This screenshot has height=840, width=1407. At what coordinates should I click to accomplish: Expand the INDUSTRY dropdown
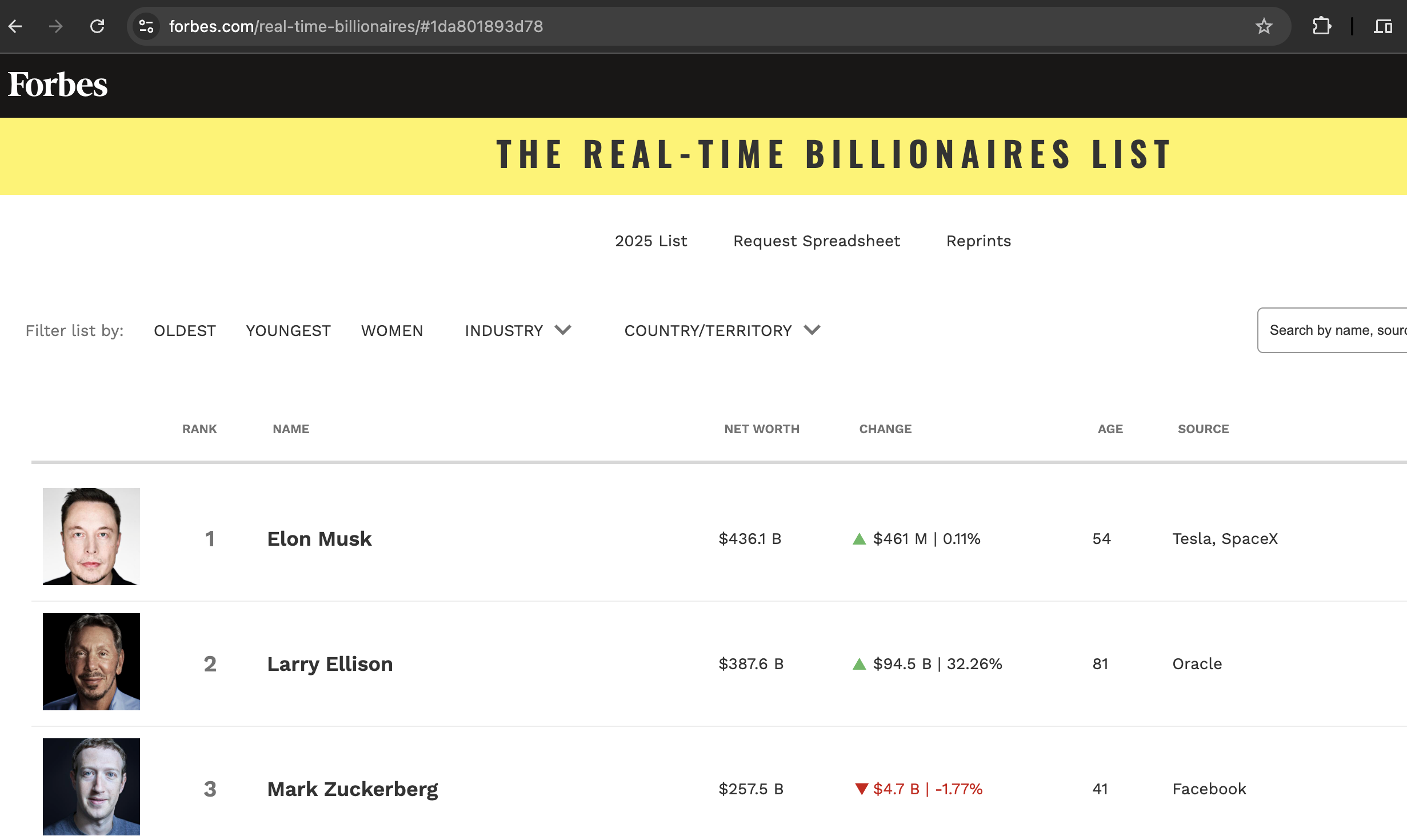(x=518, y=331)
